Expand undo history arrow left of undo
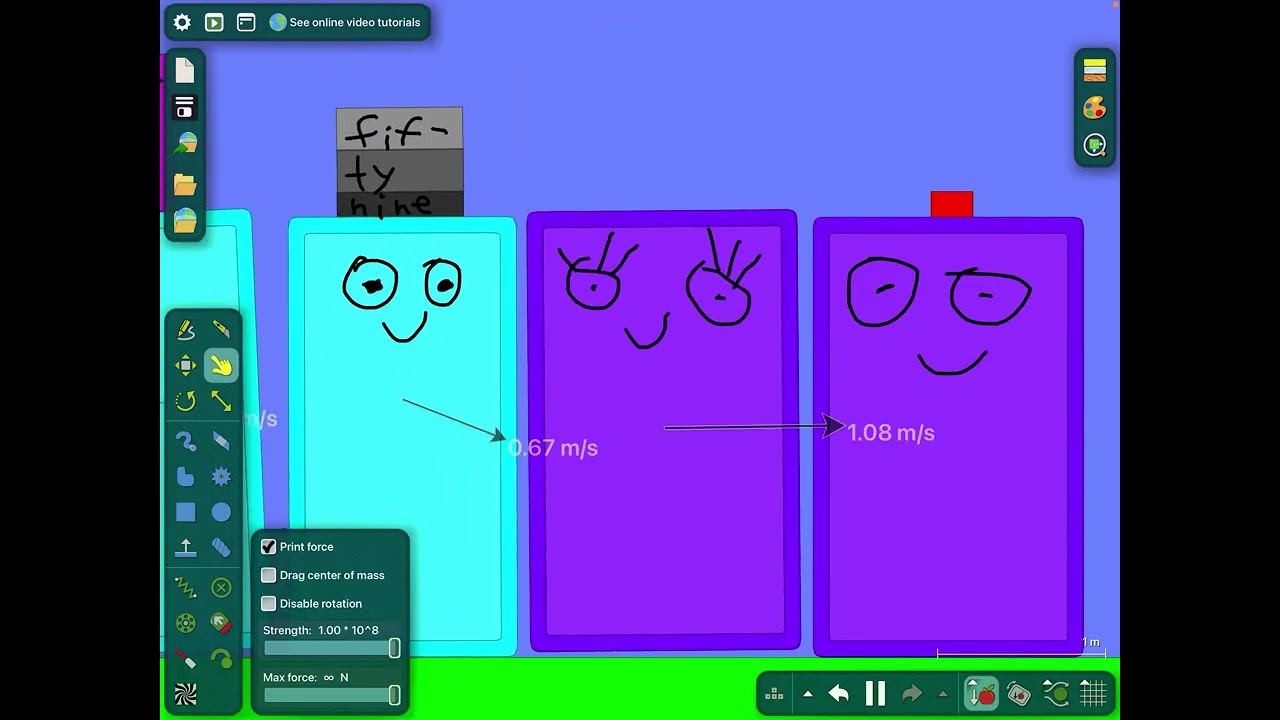The height and width of the screenshot is (720, 1280). pos(808,694)
